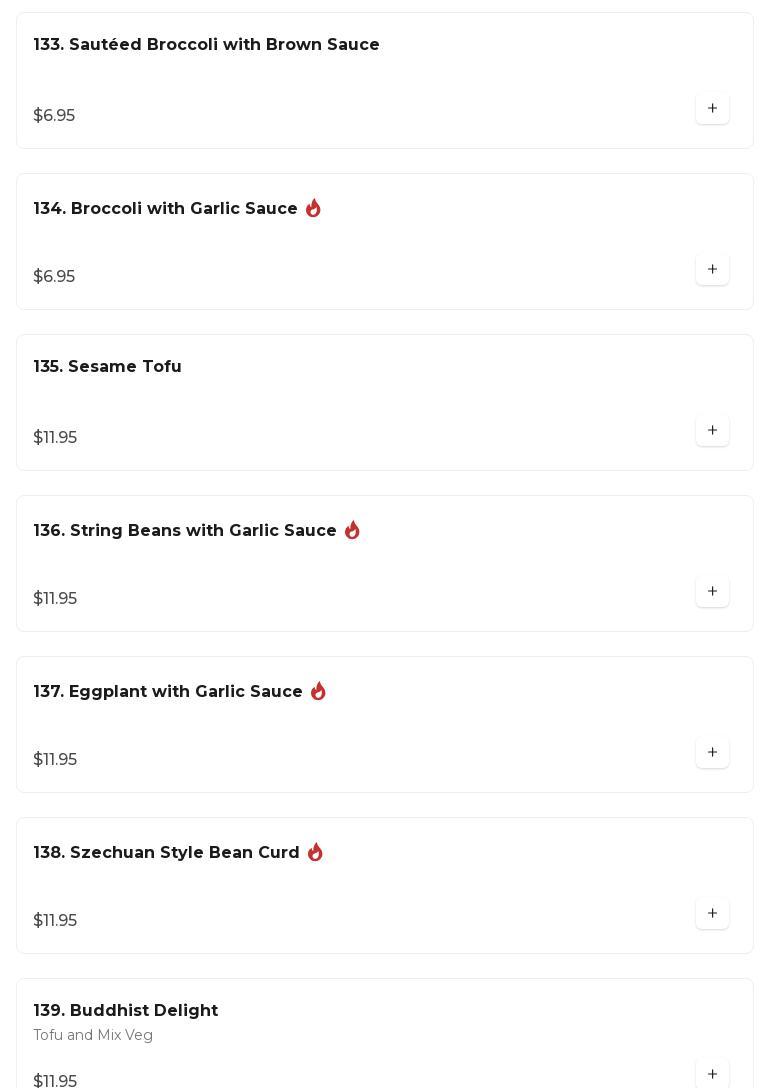
Task: Add Eggplant with Garlic Sauce to cart
Action: [712, 752]
